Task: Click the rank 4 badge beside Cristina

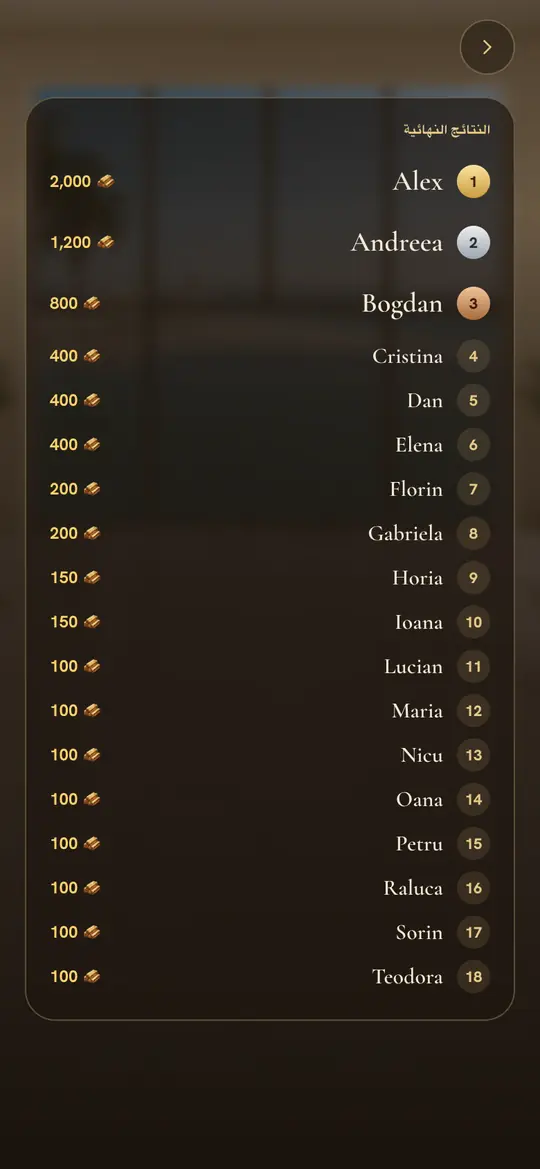Action: coord(474,356)
